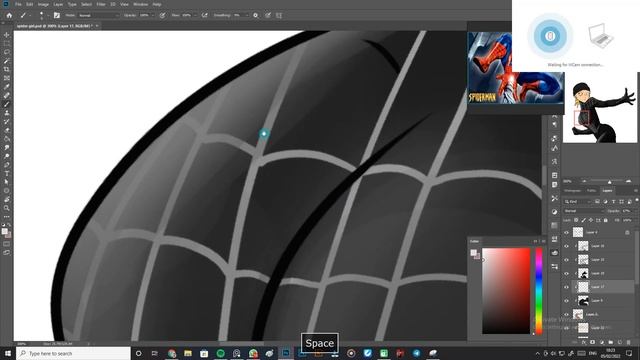Screen dimensions: 640x360
Task: Delete layer with trash icon
Action: 629,342
